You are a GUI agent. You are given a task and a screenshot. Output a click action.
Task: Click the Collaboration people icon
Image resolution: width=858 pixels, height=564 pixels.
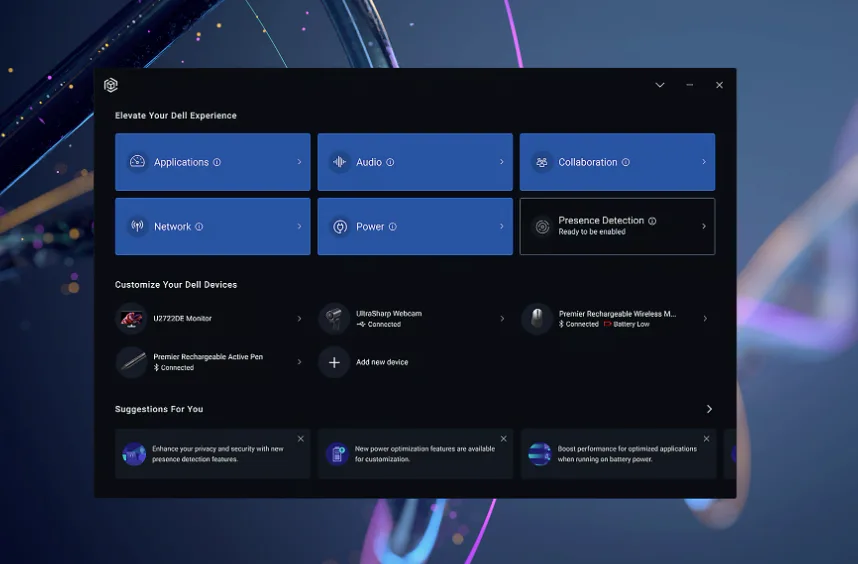click(x=542, y=162)
